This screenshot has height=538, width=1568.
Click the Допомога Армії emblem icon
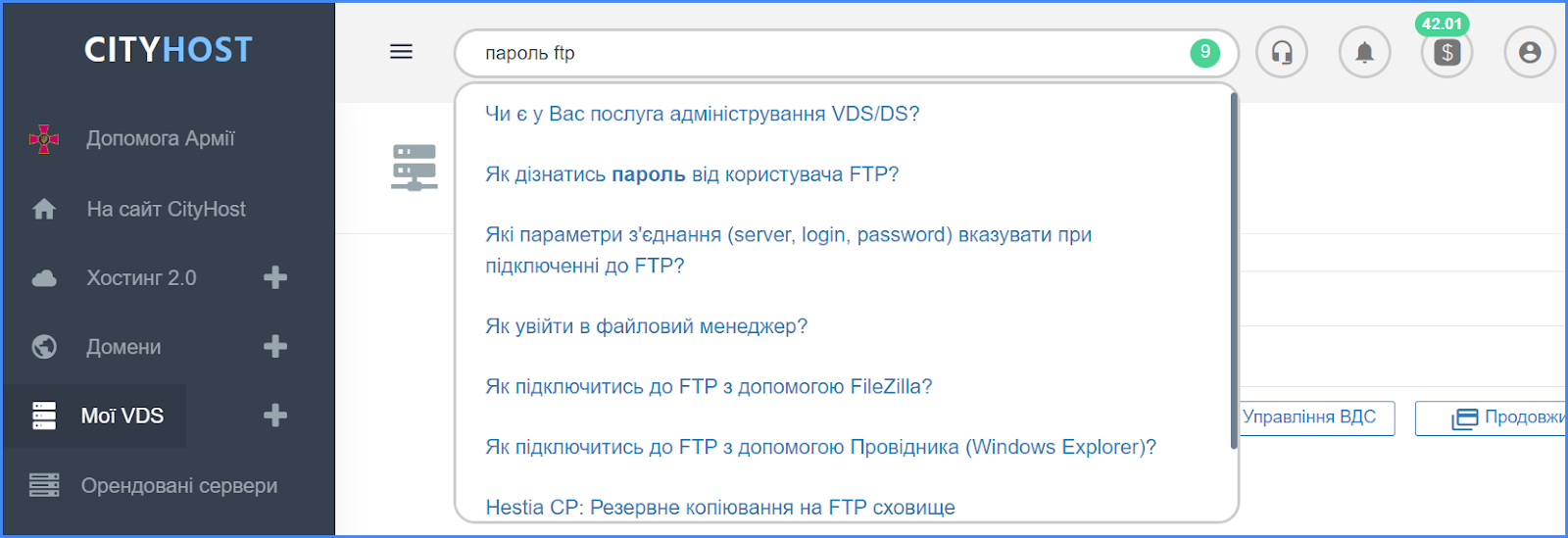pyautogui.click(x=44, y=139)
